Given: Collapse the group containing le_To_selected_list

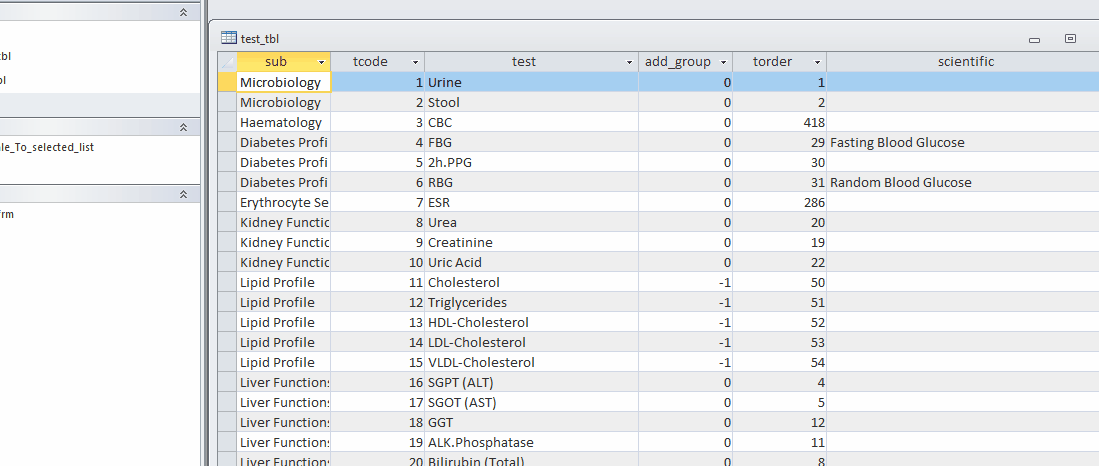Looking at the screenshot, I should [183, 127].
